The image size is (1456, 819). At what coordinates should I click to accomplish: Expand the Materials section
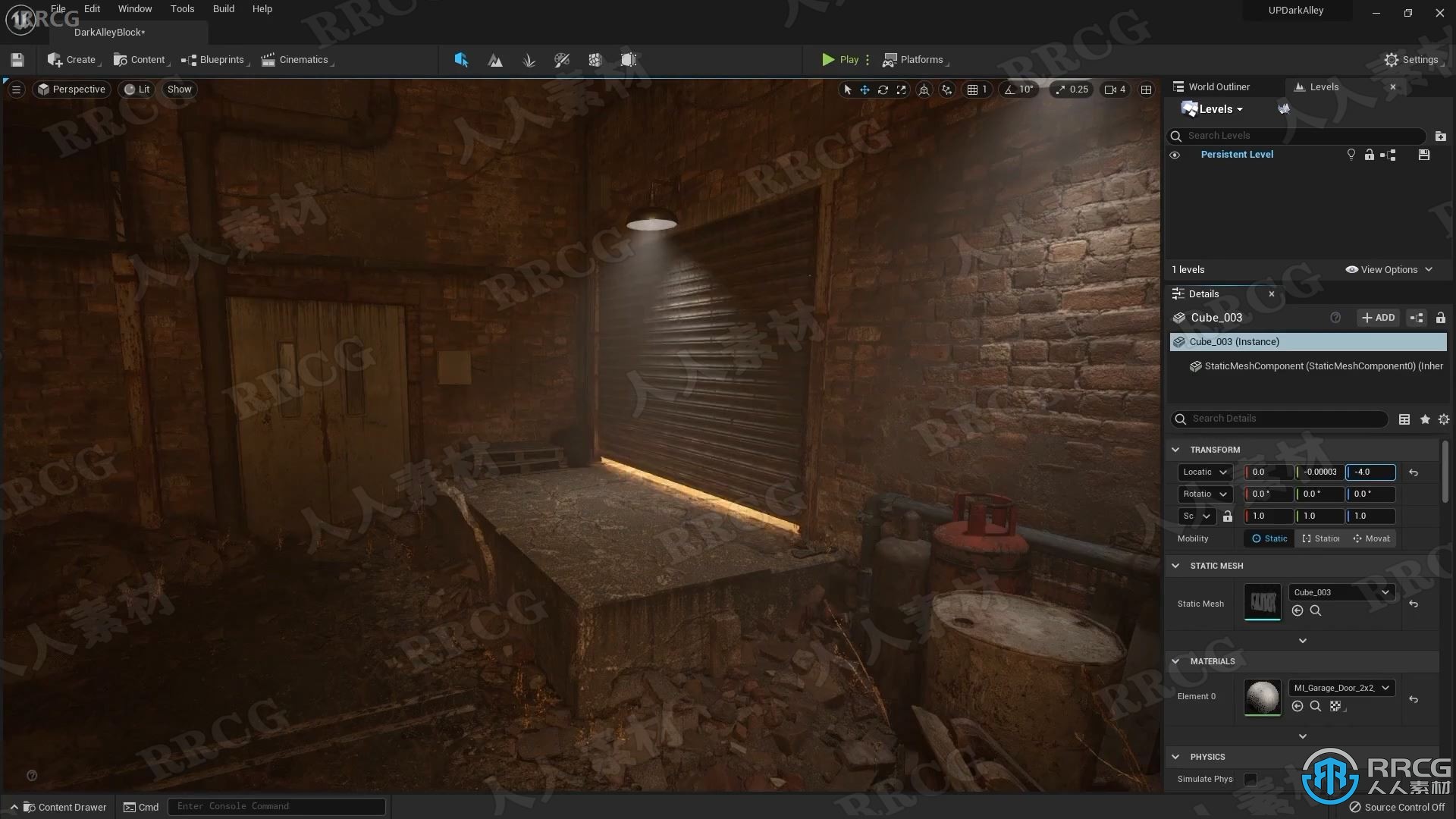[1175, 660]
